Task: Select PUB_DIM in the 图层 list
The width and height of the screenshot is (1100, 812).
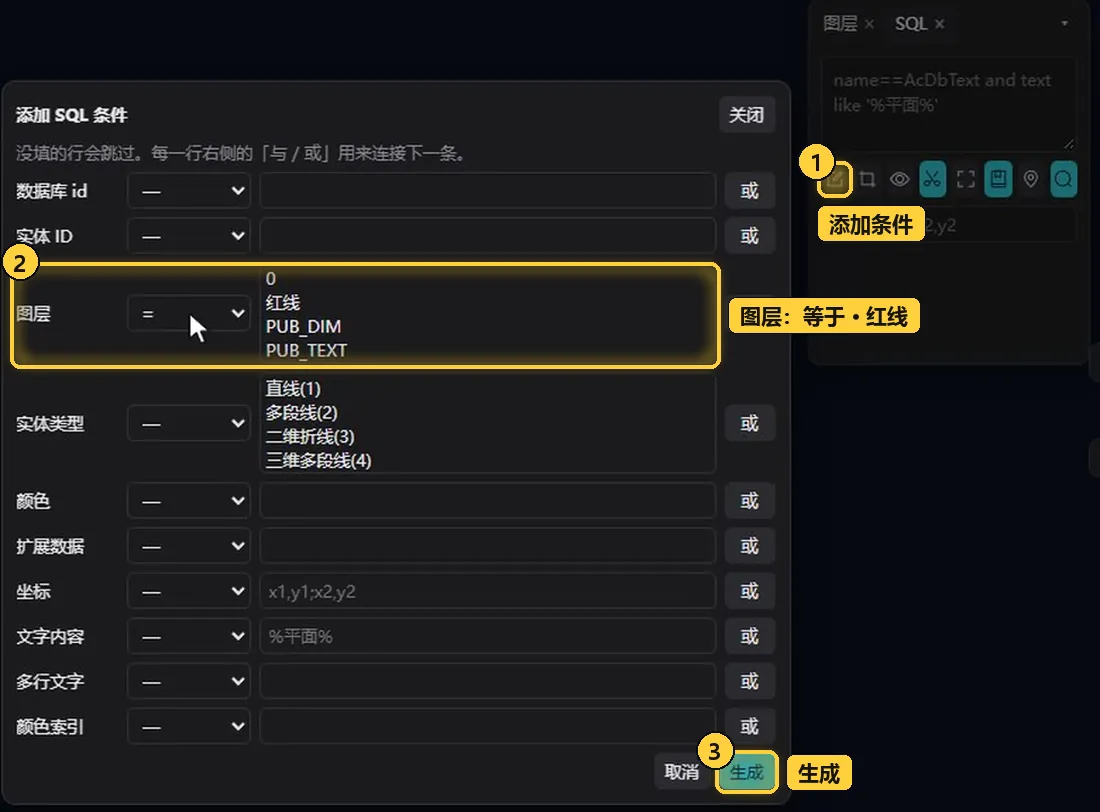Action: coord(303,326)
